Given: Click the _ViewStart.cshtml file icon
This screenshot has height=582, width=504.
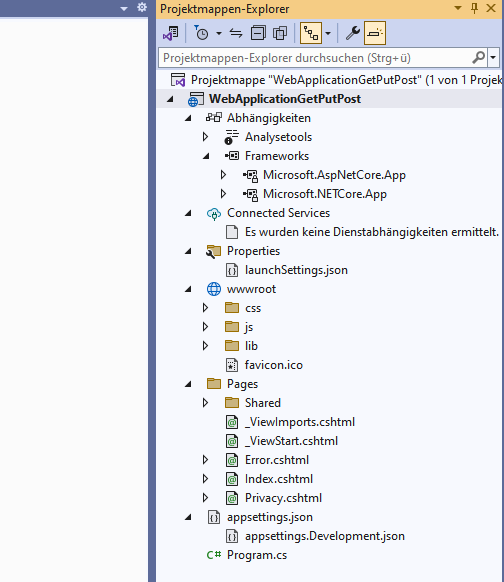Looking at the screenshot, I should pyautogui.click(x=232, y=441).
